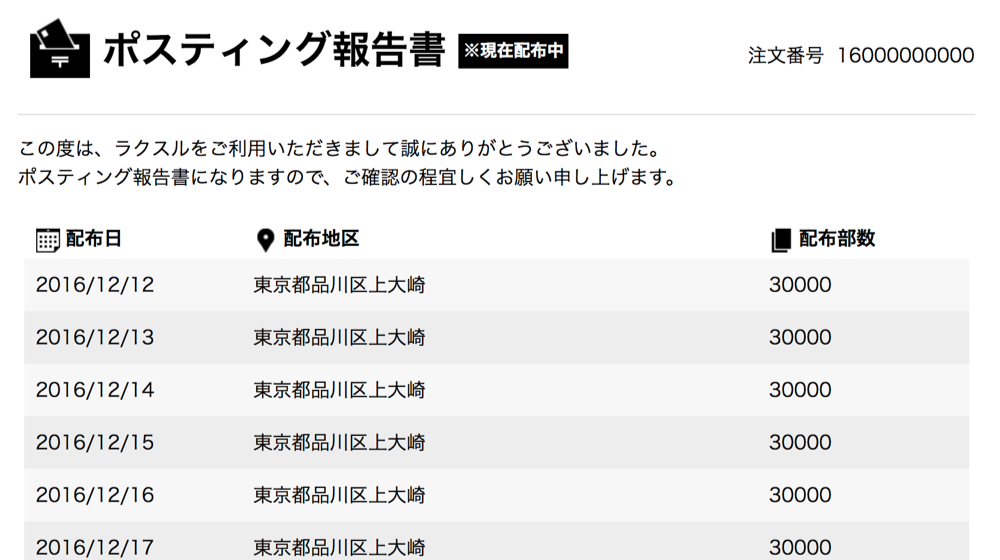Screen dimensions: 1000x560
Task: Click the calendar icon beside 配布日
Action: click(x=48, y=240)
